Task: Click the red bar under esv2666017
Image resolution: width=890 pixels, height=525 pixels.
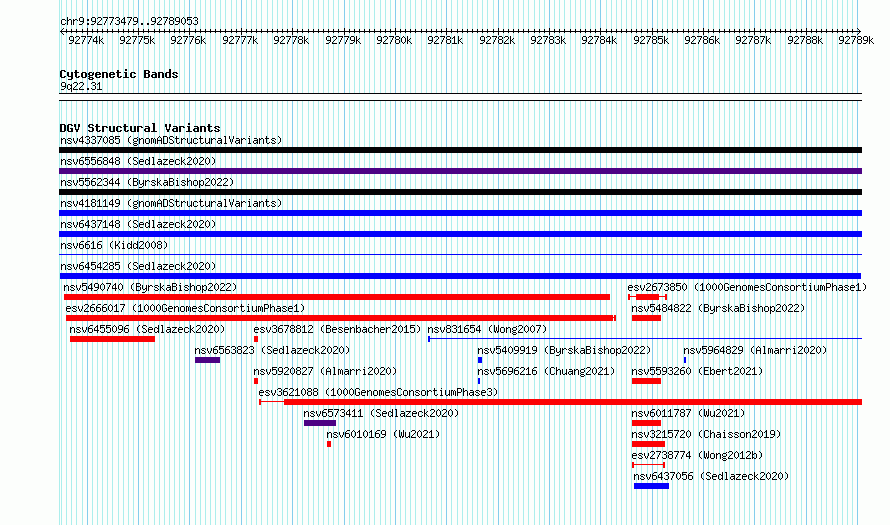Action: pos(341,318)
